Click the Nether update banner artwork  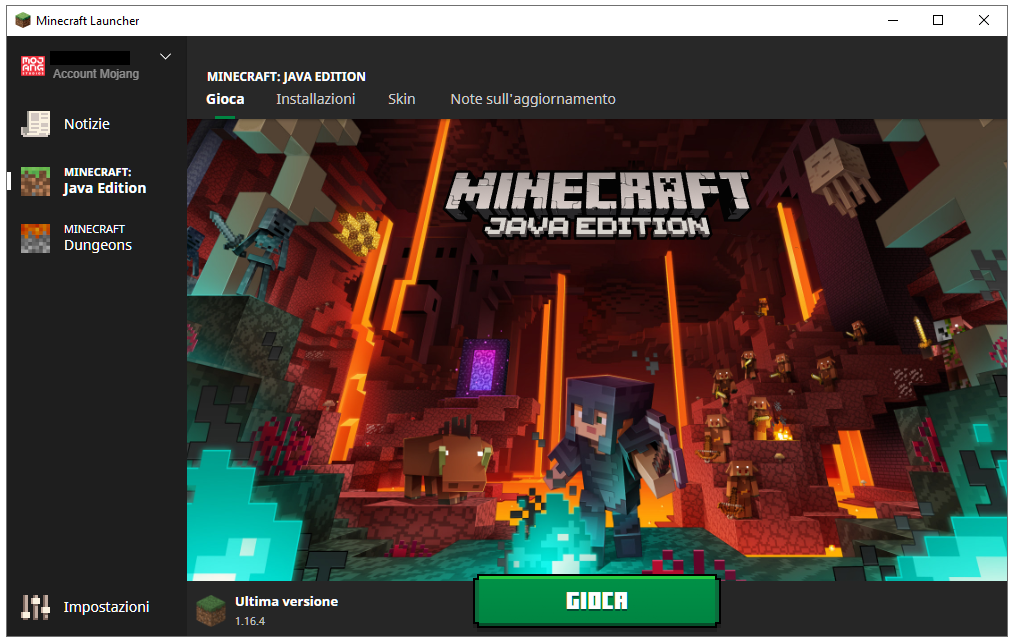coord(597,349)
